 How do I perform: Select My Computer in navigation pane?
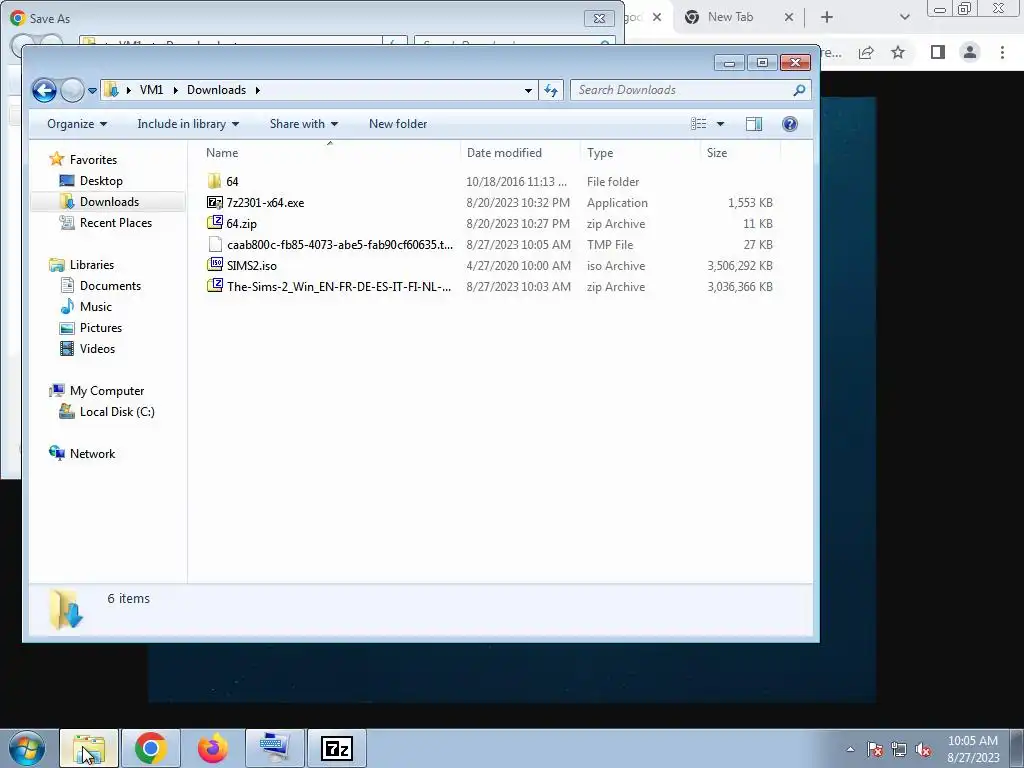tap(106, 391)
